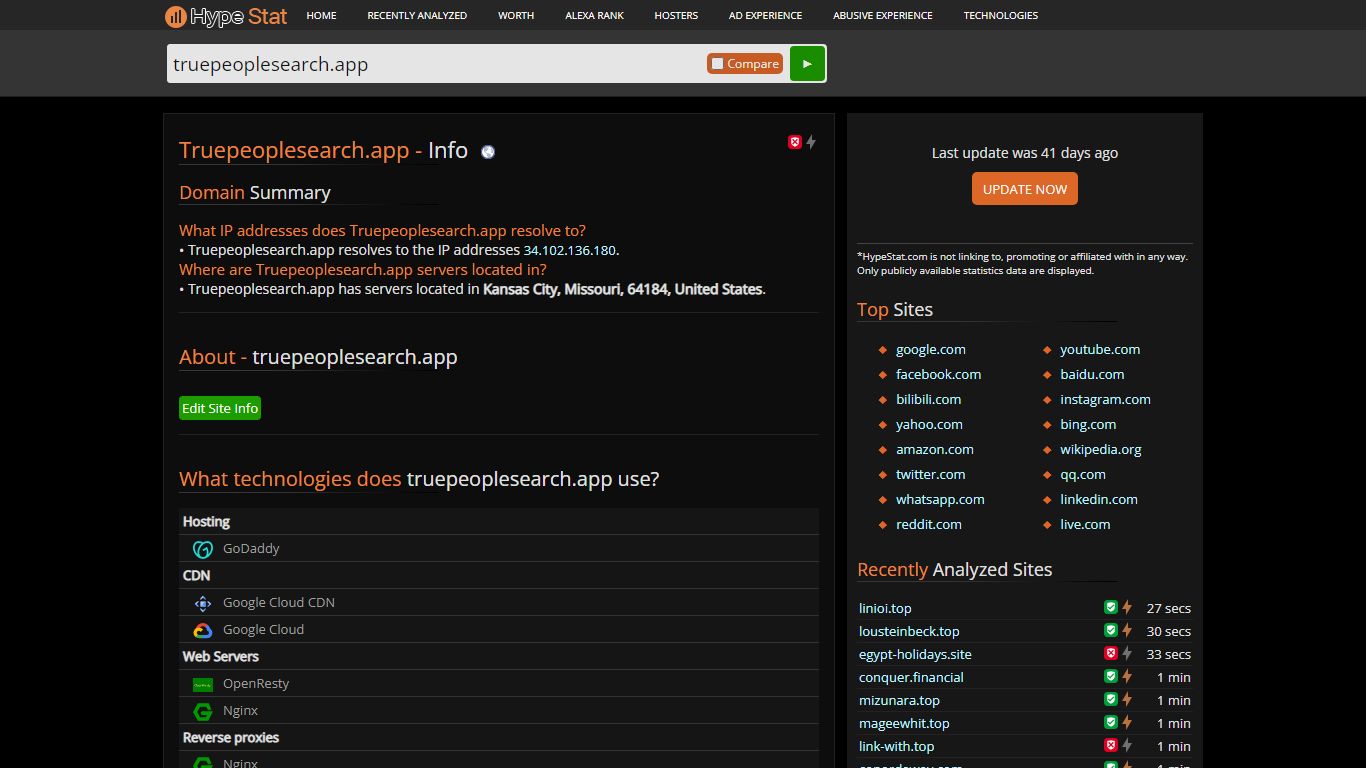The width and height of the screenshot is (1366, 768).
Task: Click red shield icon beside egypt-holidays.site
Action: (1110, 653)
